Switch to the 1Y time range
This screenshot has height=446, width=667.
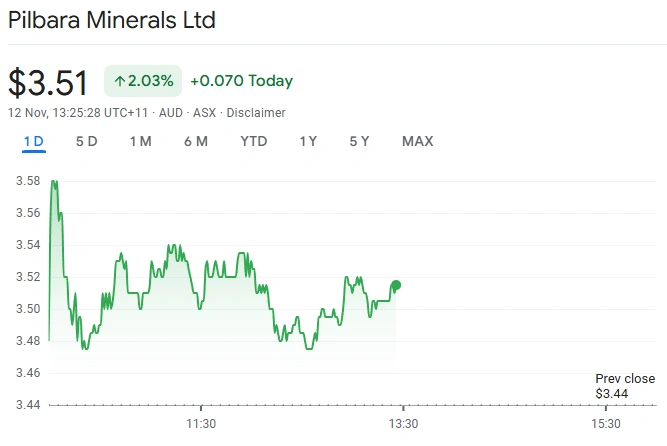[x=308, y=141]
